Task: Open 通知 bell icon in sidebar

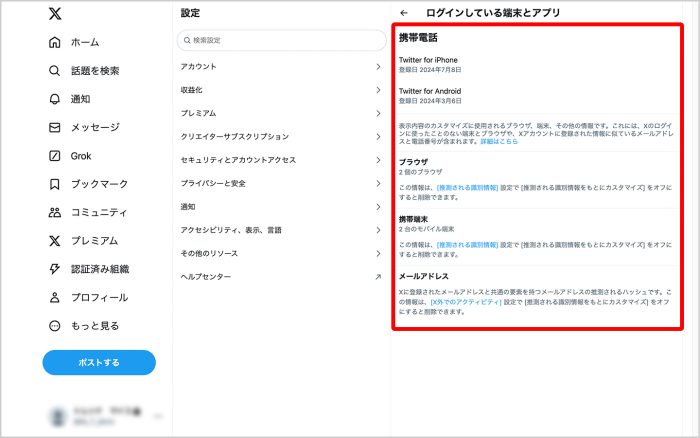Action: point(55,99)
